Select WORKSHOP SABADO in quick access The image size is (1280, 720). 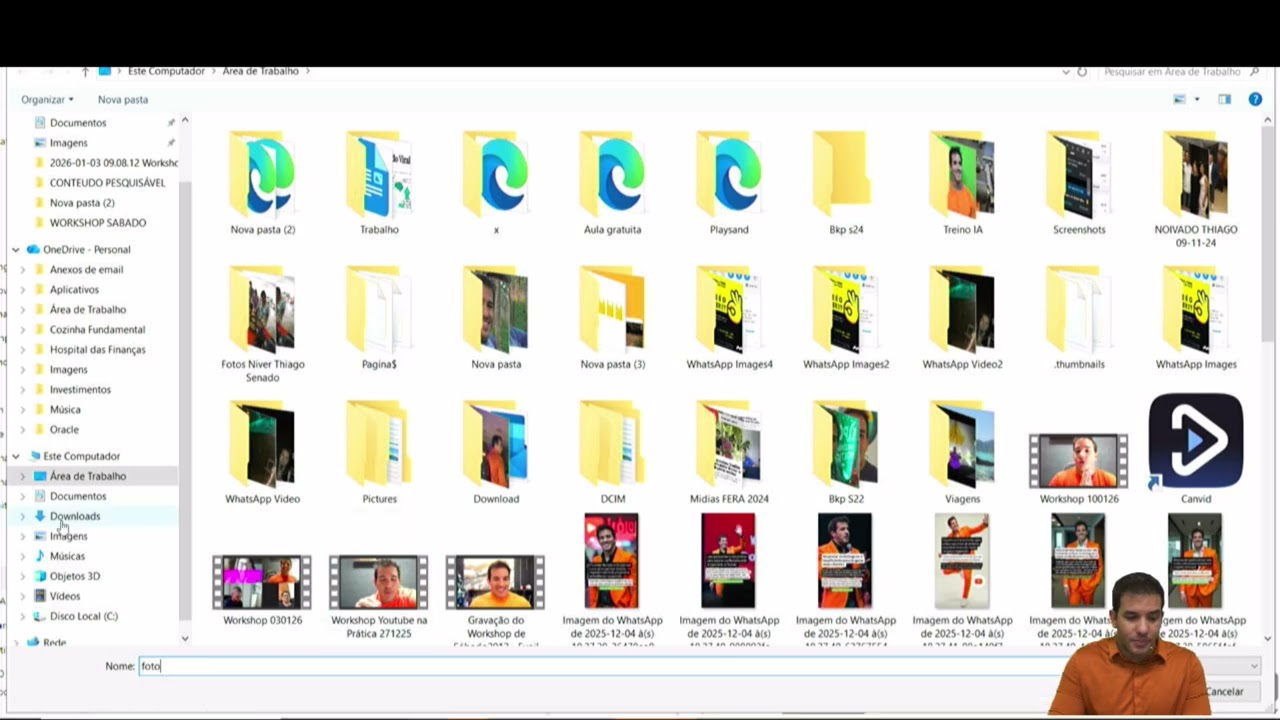(x=97, y=222)
